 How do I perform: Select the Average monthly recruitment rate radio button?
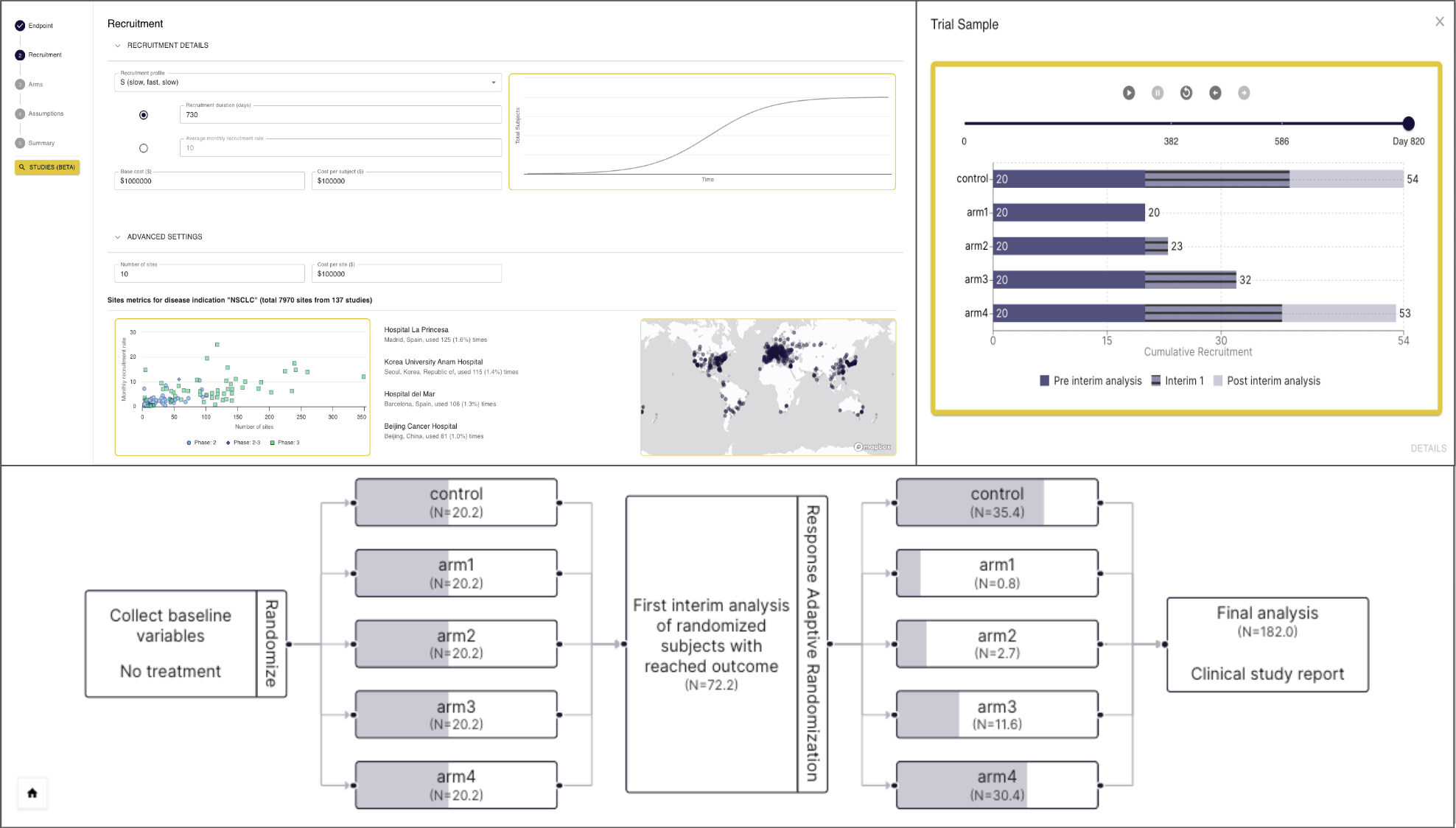pyautogui.click(x=144, y=148)
